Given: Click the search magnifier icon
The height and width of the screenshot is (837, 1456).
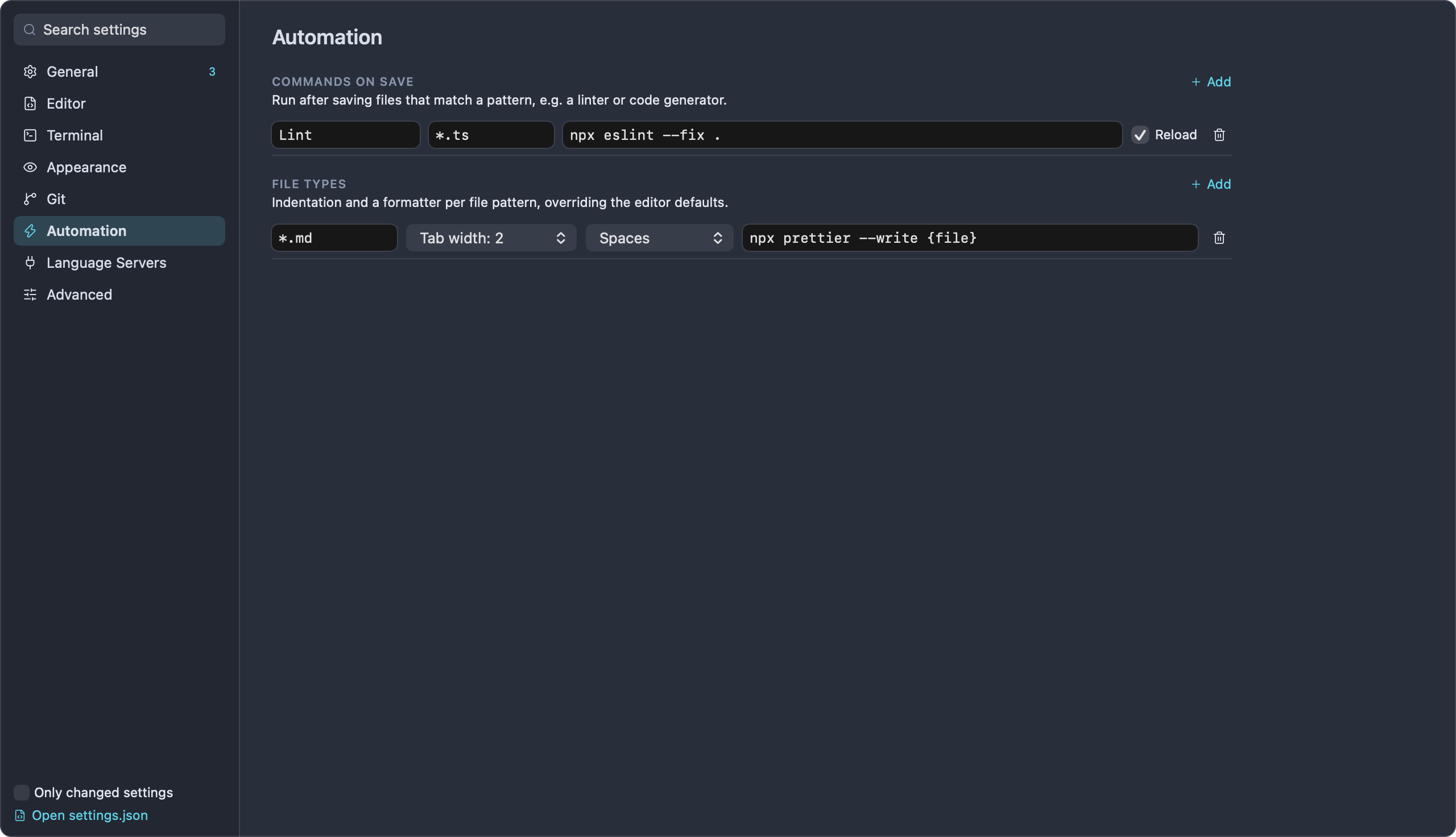Looking at the screenshot, I should point(30,30).
